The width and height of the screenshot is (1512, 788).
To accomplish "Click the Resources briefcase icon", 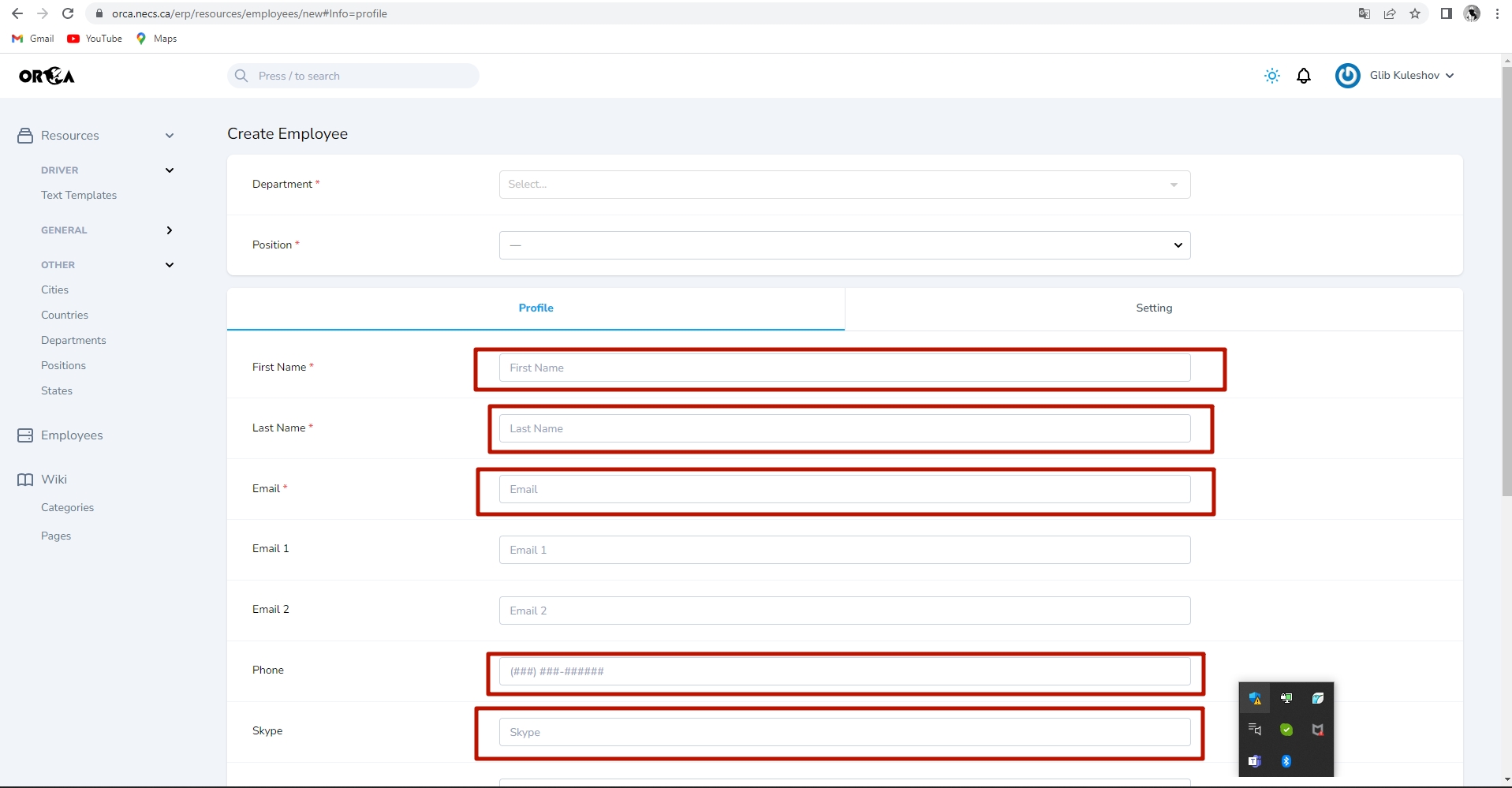I will 25,136.
